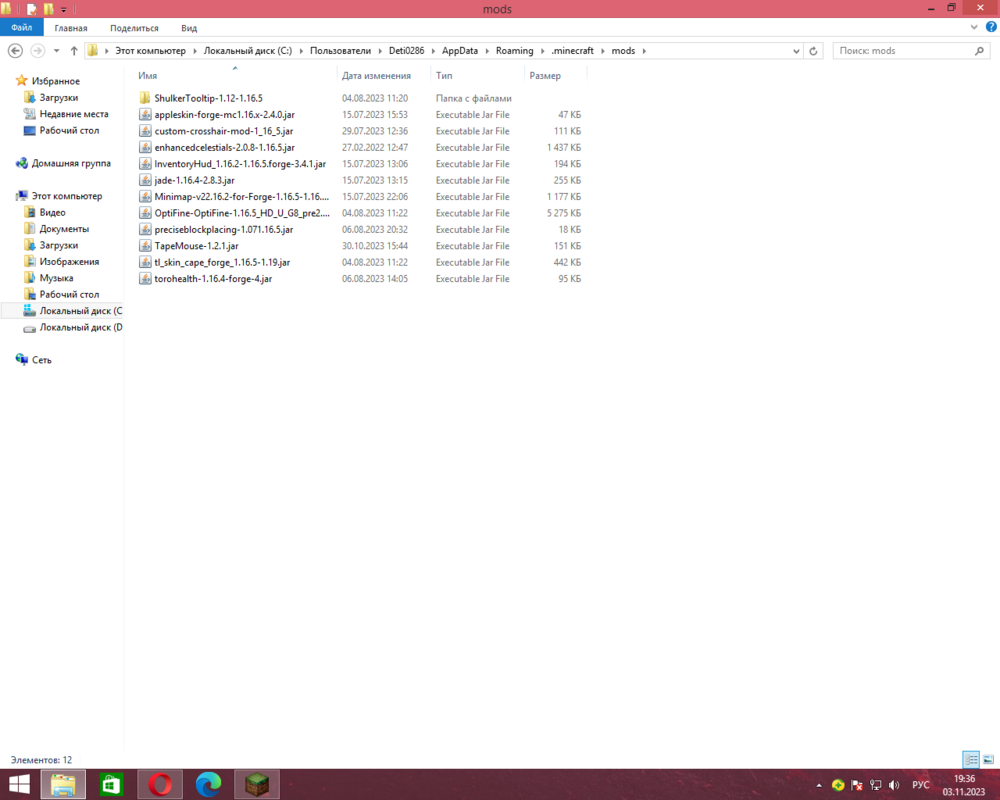Select appleskin-forge-mc1.16.x-2.4.0.jar file icon

(145, 114)
